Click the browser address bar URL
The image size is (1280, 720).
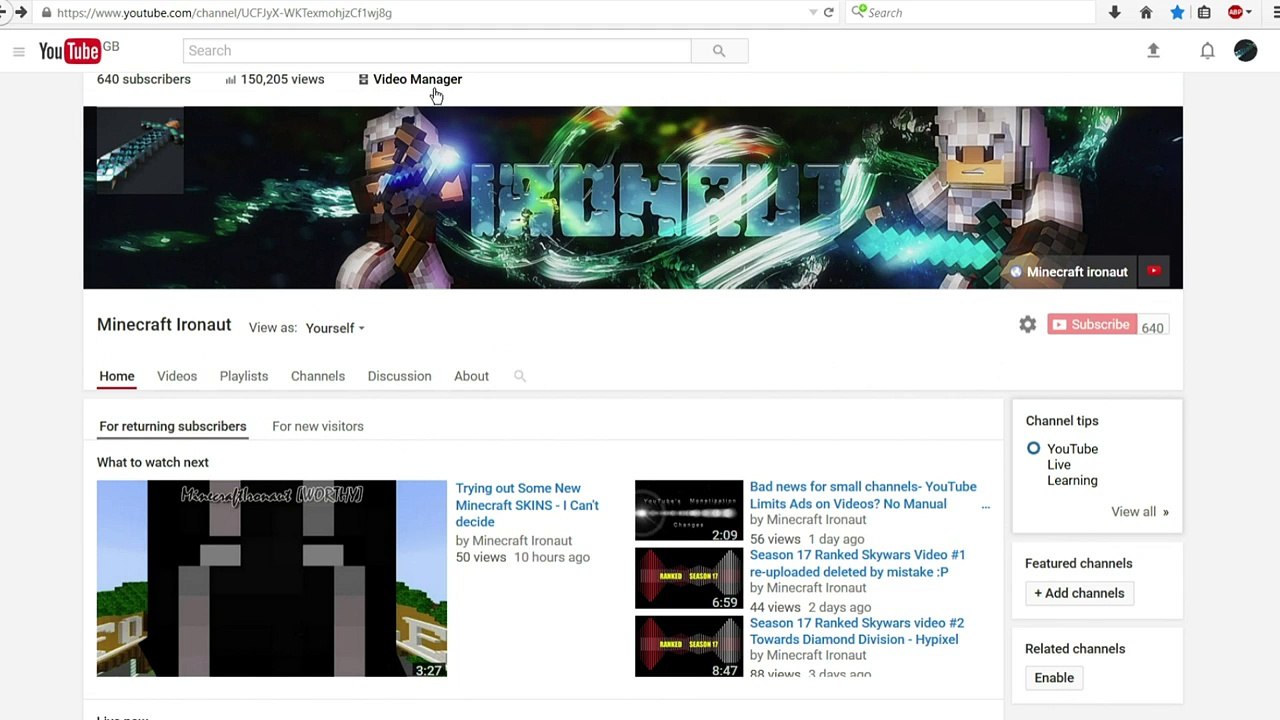pyautogui.click(x=224, y=13)
